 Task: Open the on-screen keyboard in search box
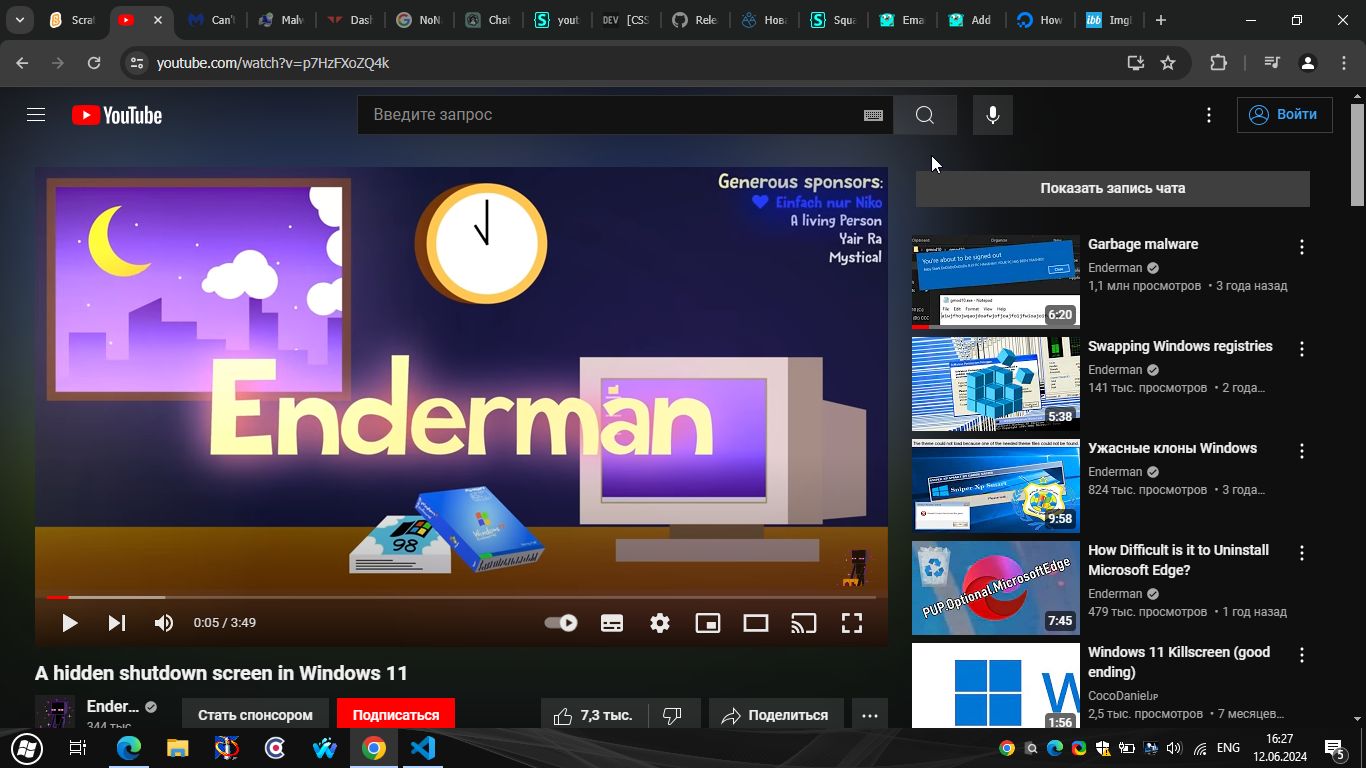[x=873, y=115]
